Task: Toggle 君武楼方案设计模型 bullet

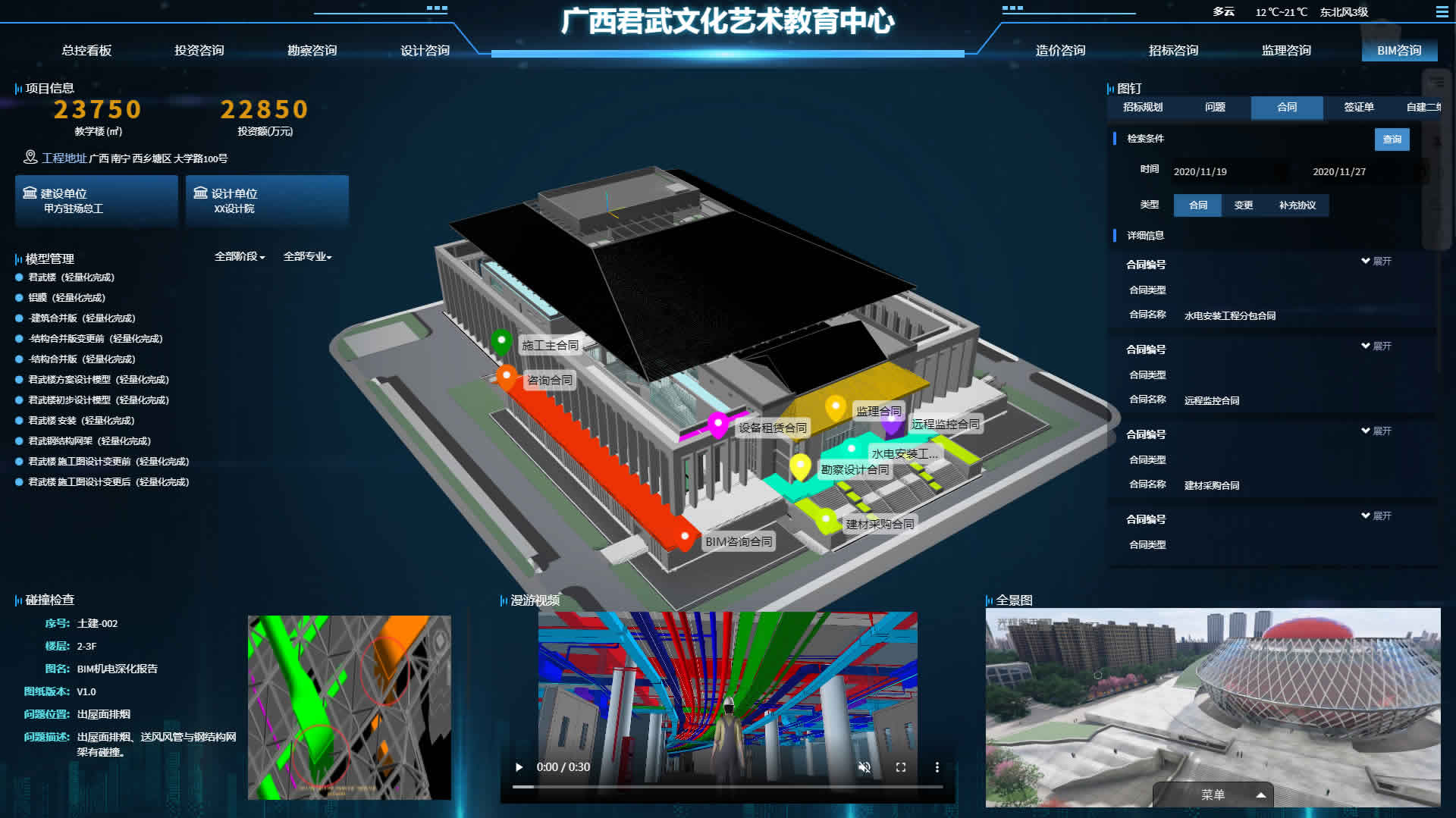Action: coord(19,380)
